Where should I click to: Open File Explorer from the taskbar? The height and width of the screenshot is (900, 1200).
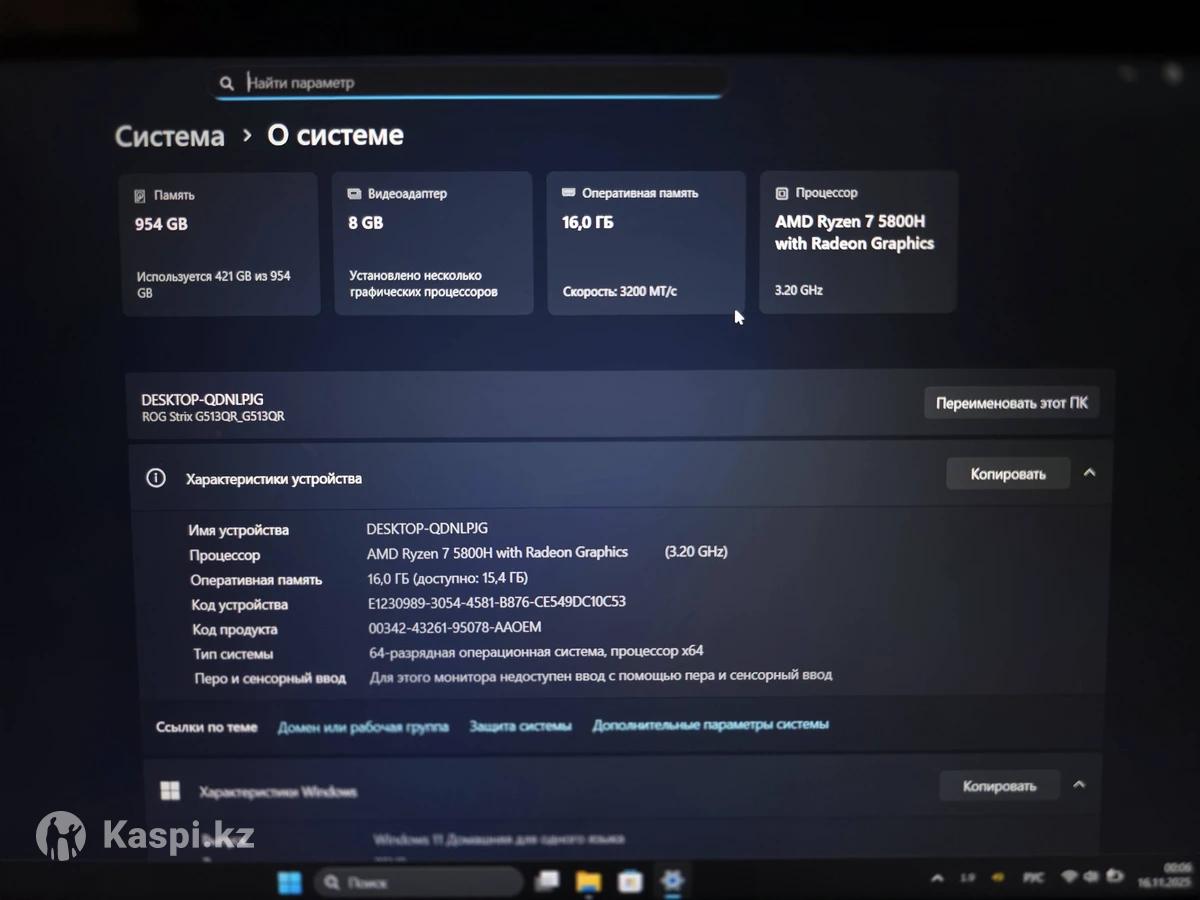tap(588, 881)
